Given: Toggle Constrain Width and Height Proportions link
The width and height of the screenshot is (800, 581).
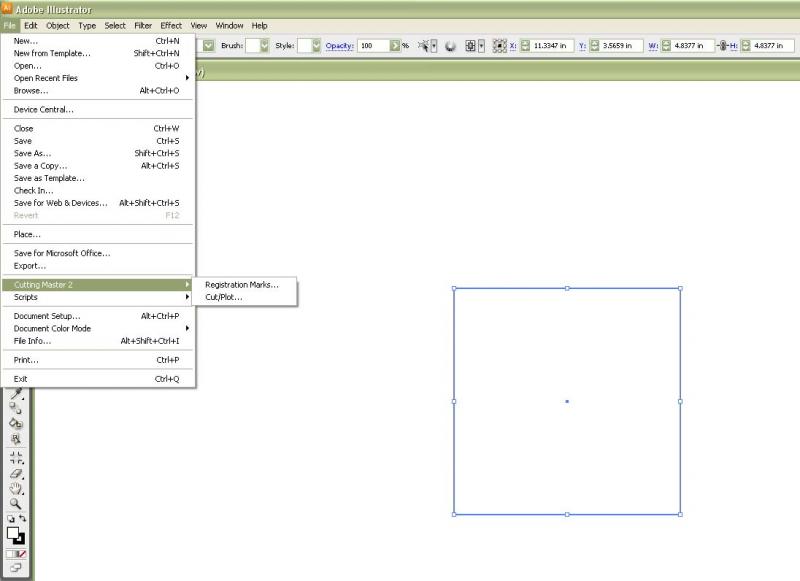Looking at the screenshot, I should pos(722,45).
